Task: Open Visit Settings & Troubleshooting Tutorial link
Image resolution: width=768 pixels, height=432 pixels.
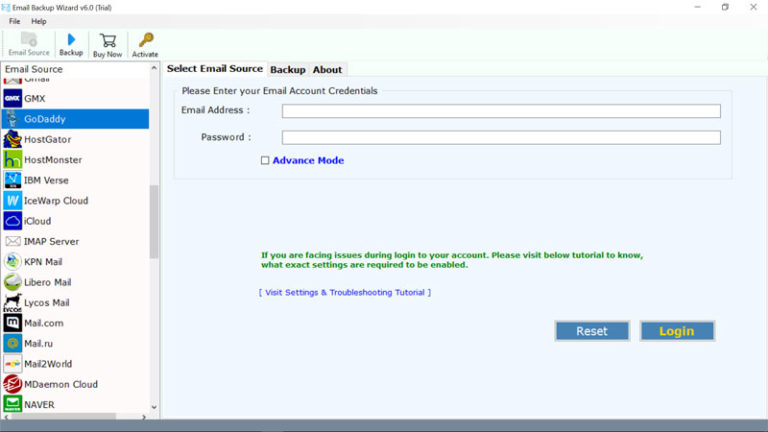Action: click(x=345, y=292)
